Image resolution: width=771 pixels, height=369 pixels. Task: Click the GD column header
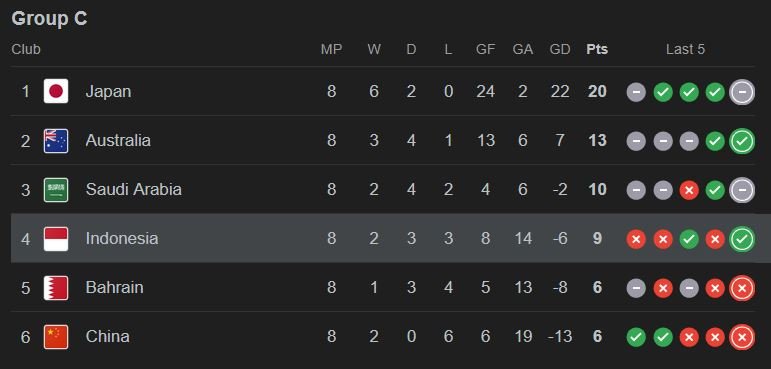tap(560, 49)
